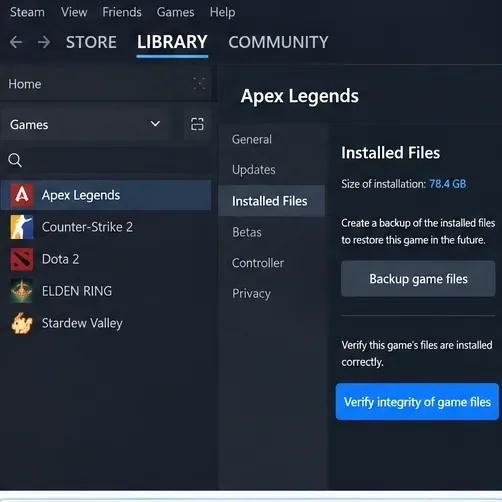Select Counter-Strike 2 in game list
The image size is (502, 502).
pos(106,227)
